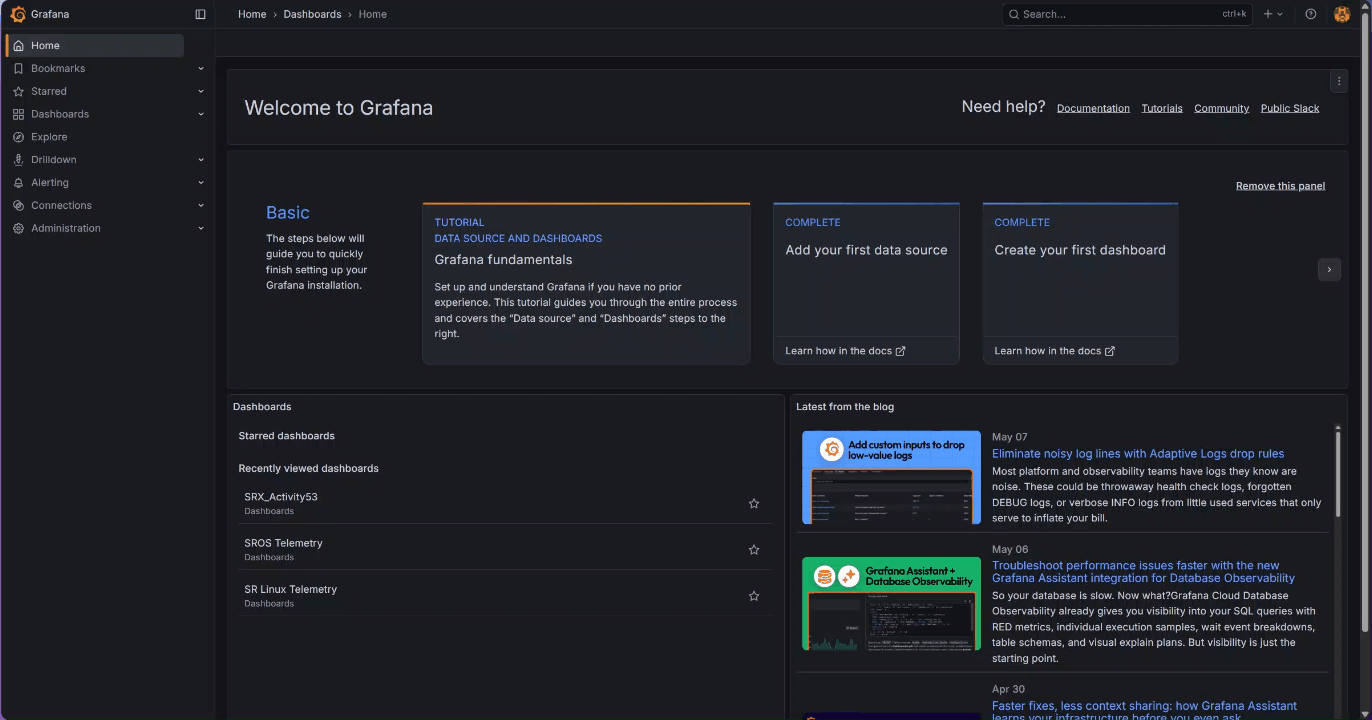Click the Home icon in the sidebar

tap(19, 46)
